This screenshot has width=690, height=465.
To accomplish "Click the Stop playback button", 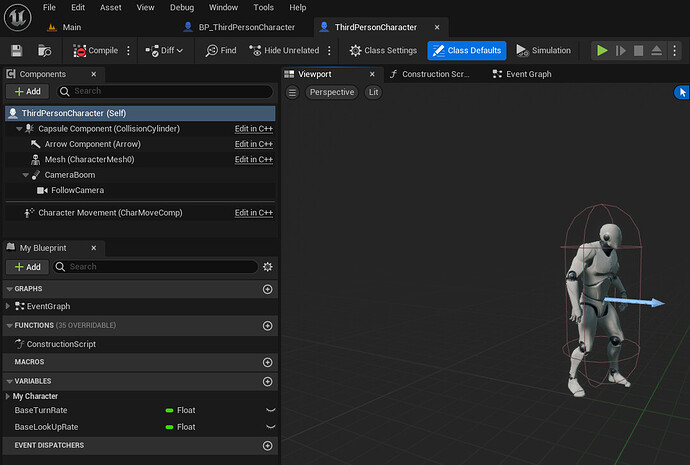I will pyautogui.click(x=639, y=51).
